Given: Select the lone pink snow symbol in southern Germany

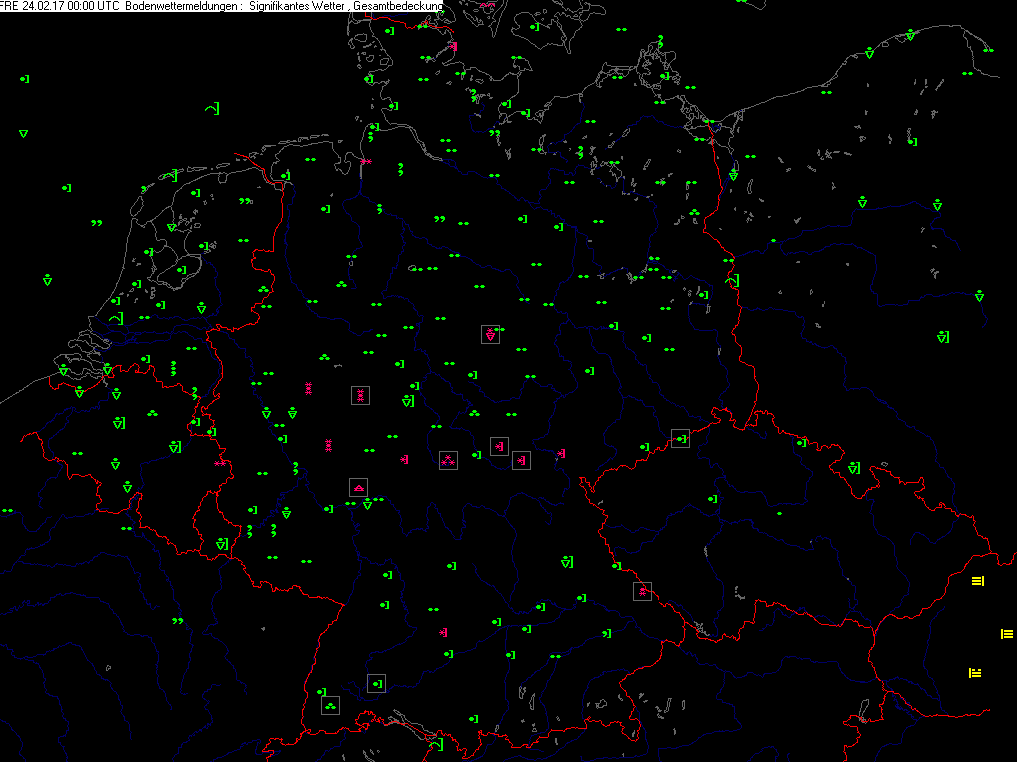Looking at the screenshot, I should click(x=442, y=632).
